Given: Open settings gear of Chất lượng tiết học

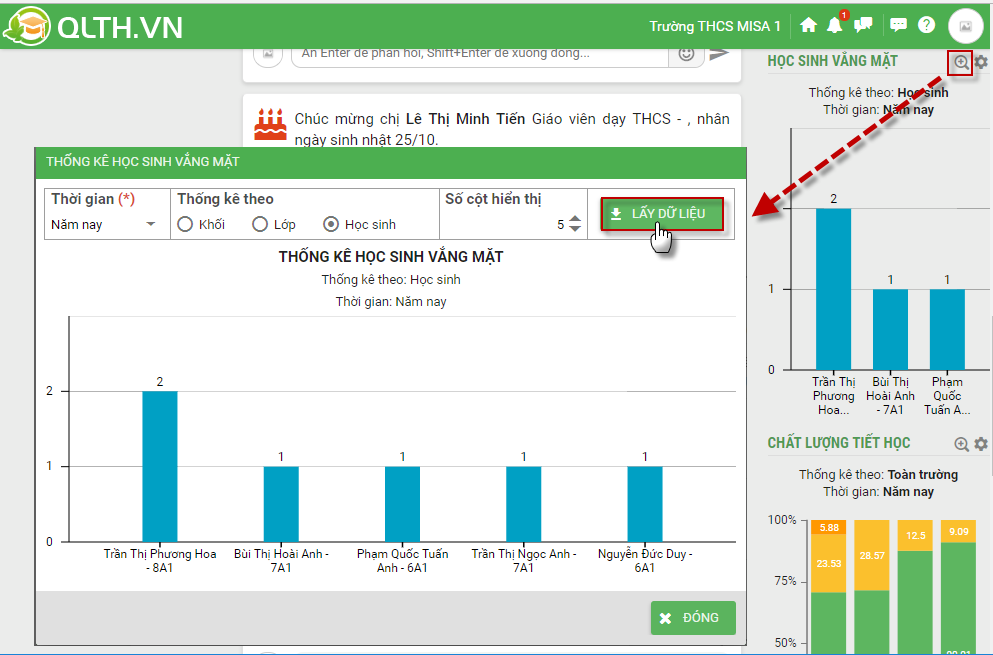Looking at the screenshot, I should tap(981, 444).
